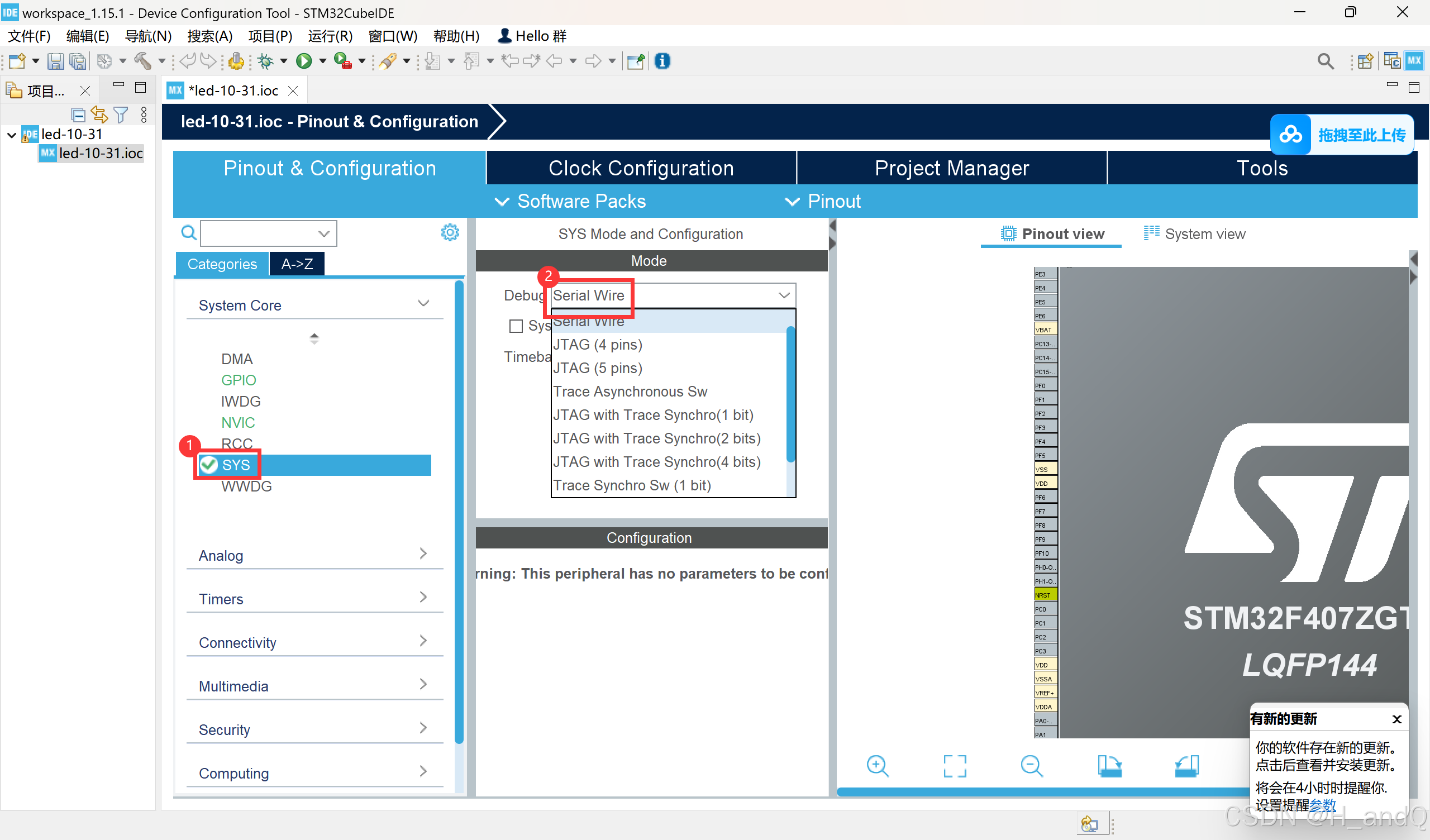Choose Trace Asynchronous Sw option
1430x840 pixels.
(630, 392)
